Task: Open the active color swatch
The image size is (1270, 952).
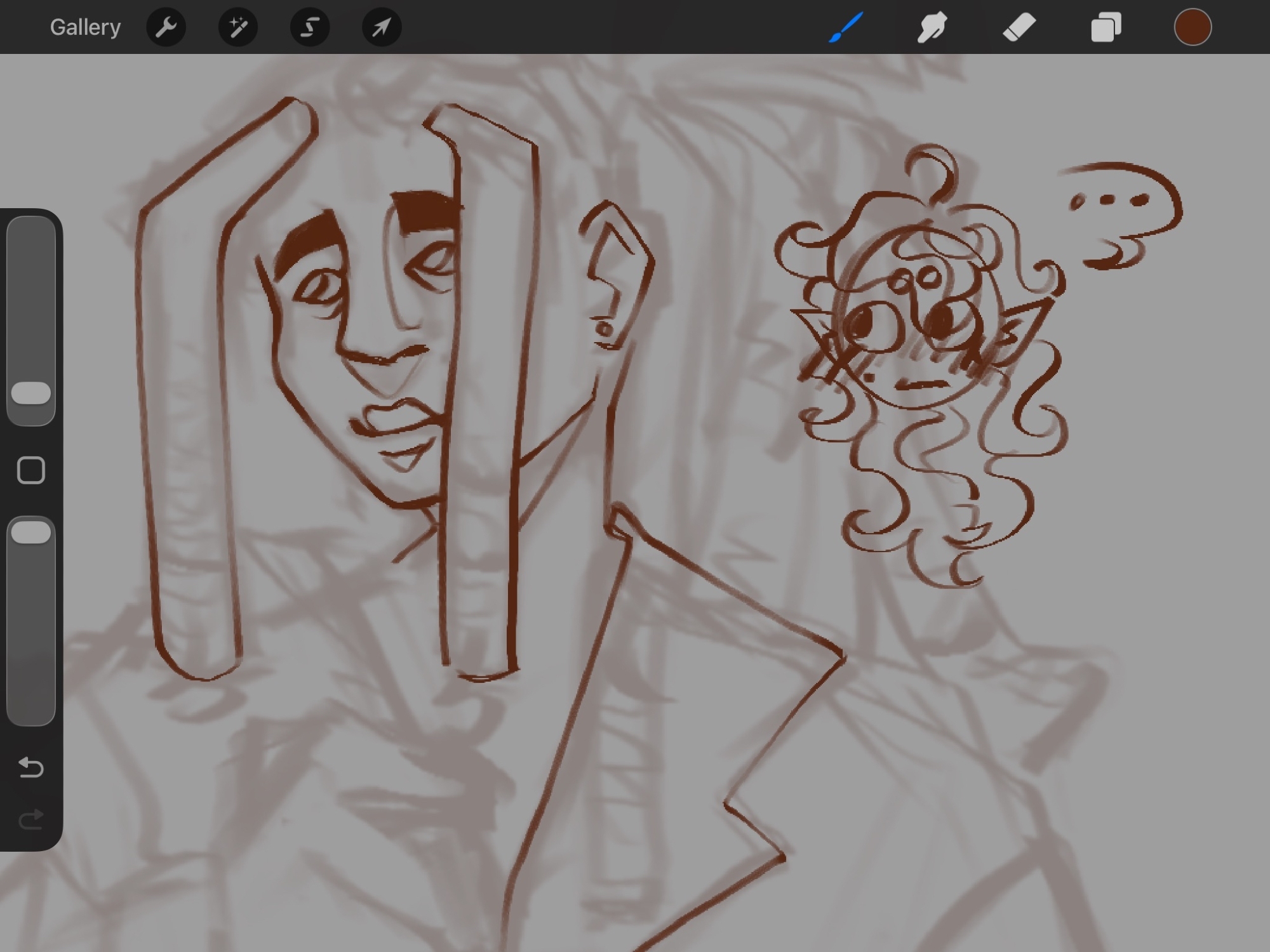Action: pyautogui.click(x=1193, y=27)
